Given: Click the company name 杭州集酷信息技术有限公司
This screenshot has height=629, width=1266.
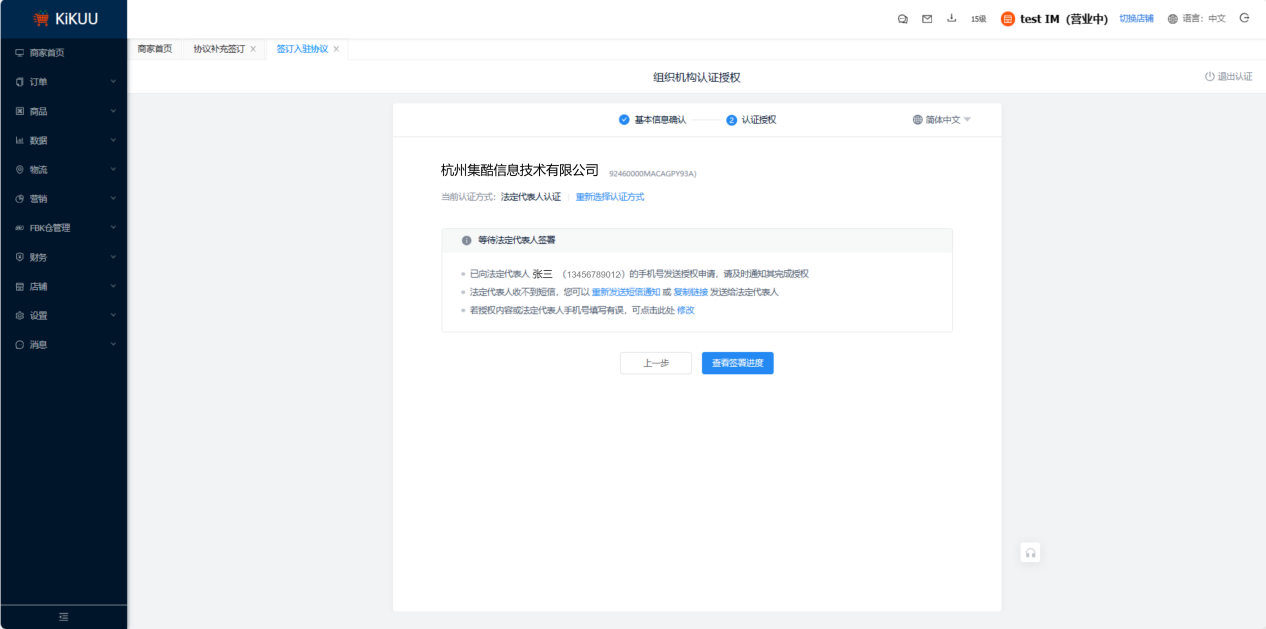Looking at the screenshot, I should (x=520, y=170).
